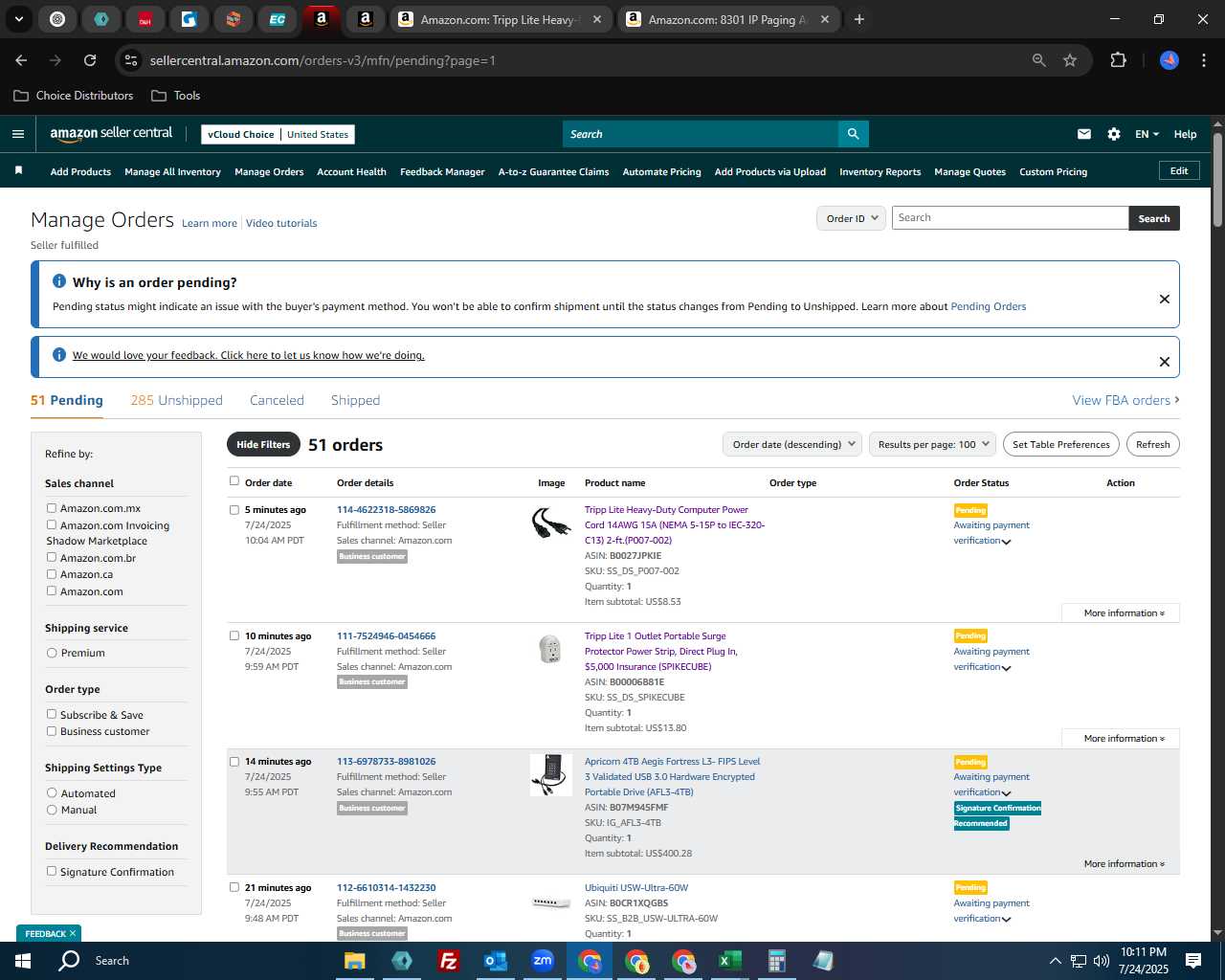
Task: Open the Results per page dropdown
Action: pos(933,444)
